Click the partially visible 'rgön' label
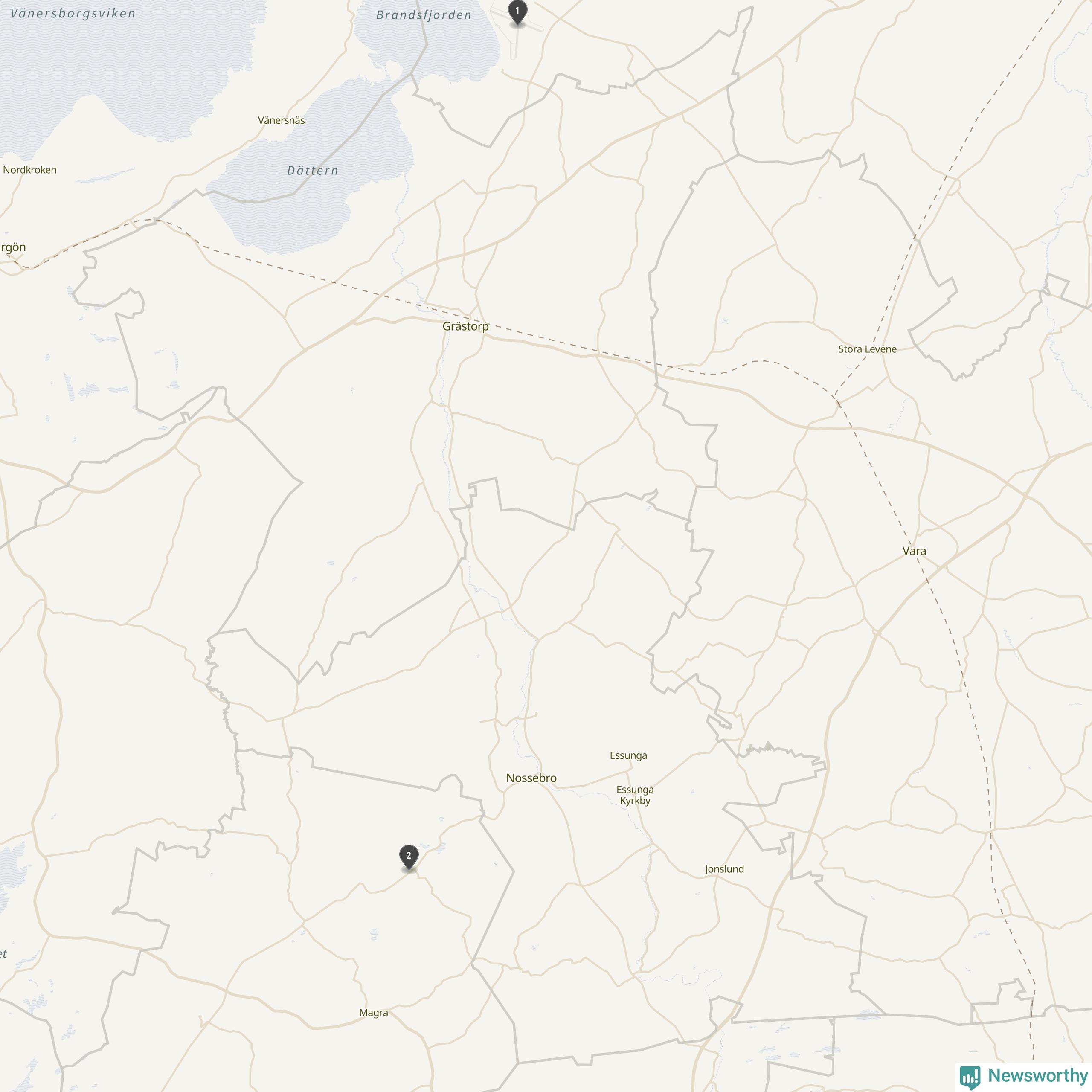The width and height of the screenshot is (1092, 1092). click(x=12, y=247)
